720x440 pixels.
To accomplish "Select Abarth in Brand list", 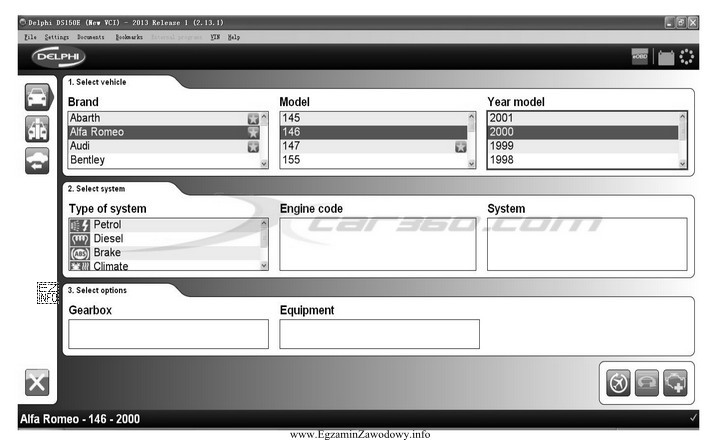I will 164,118.
